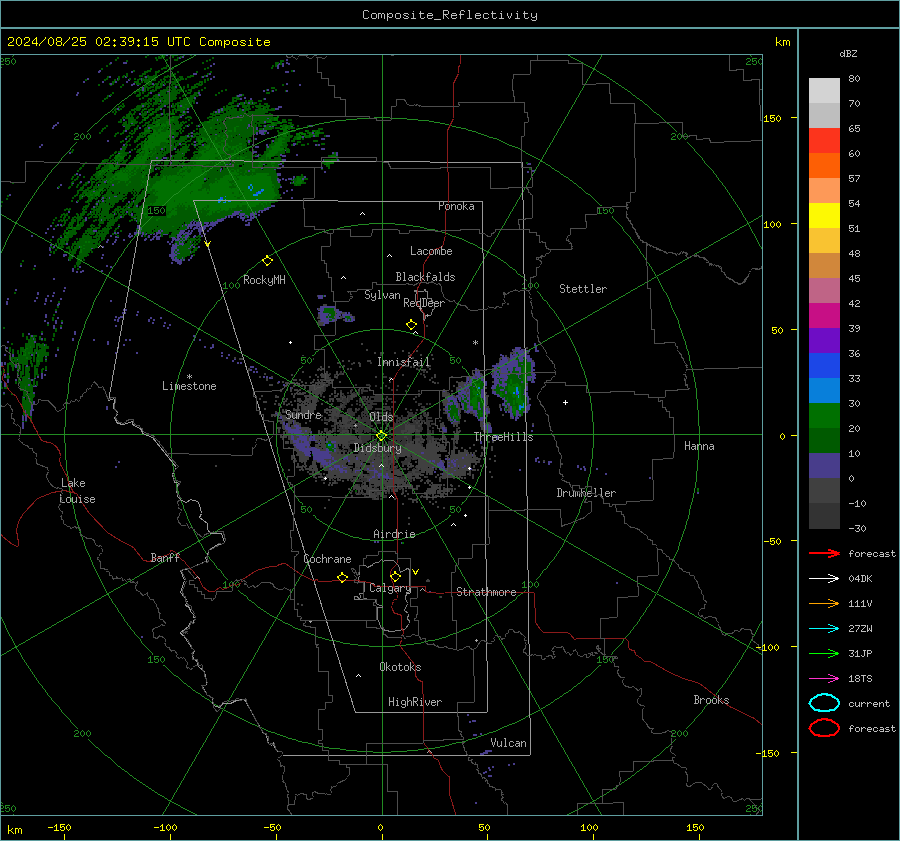
Task: Click the yellow diamond marker below Cochrane
Action: pyautogui.click(x=343, y=578)
